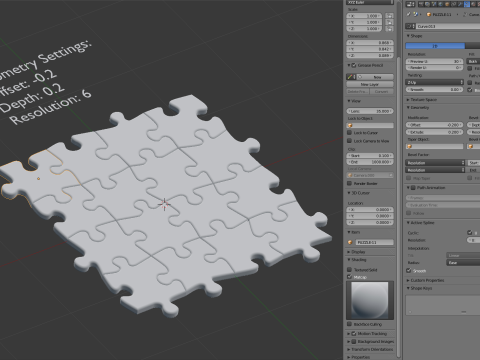Open the World properties tab icon

tap(441, 4)
